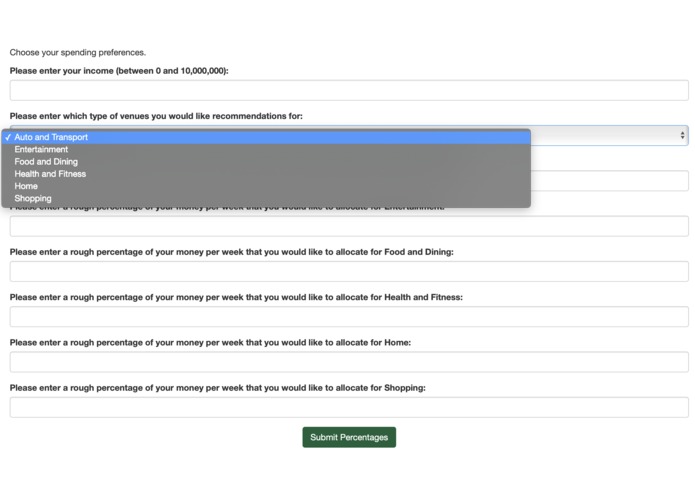Click the venue recommendations question label
Screen dimensions: 695x494
click(156, 116)
